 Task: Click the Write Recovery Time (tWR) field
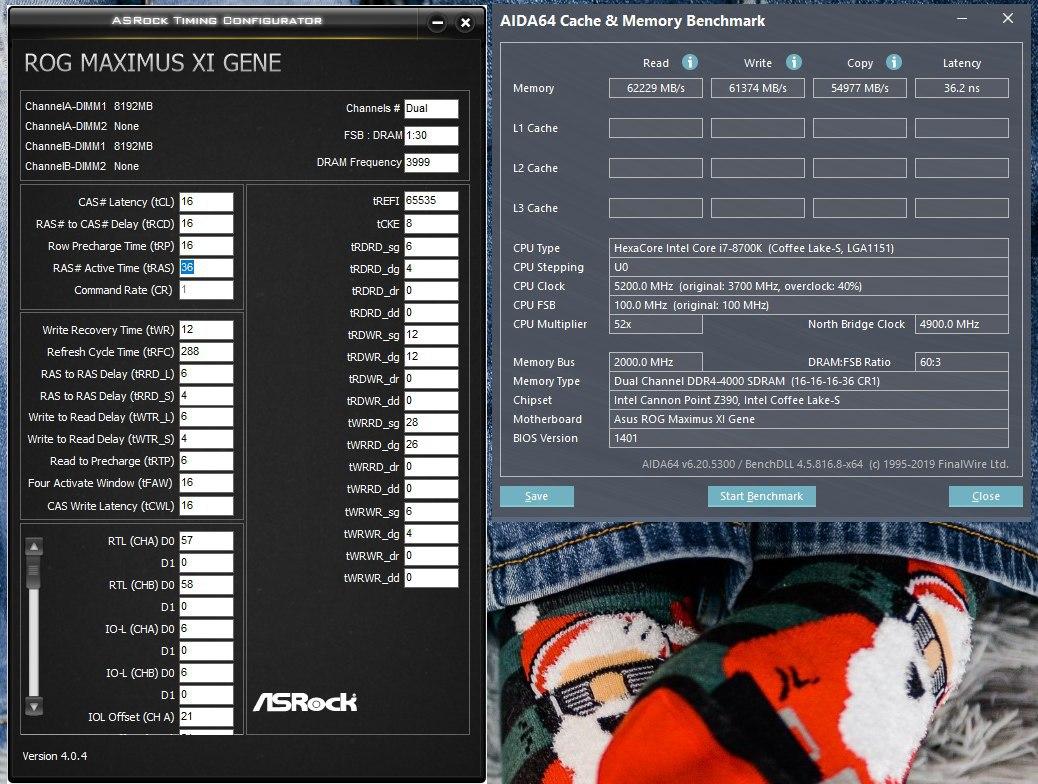tap(207, 330)
